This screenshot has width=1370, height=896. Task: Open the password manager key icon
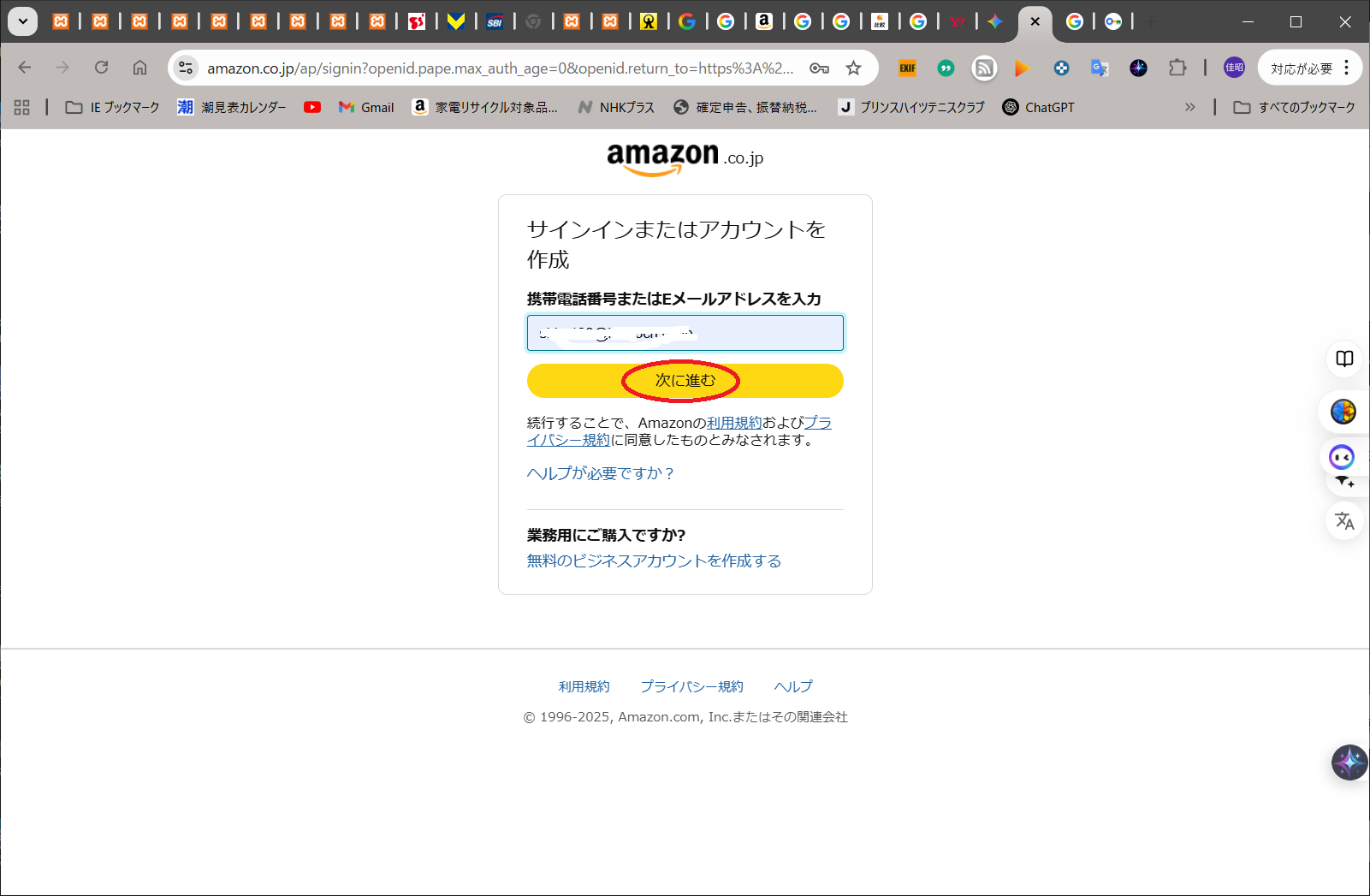(819, 68)
